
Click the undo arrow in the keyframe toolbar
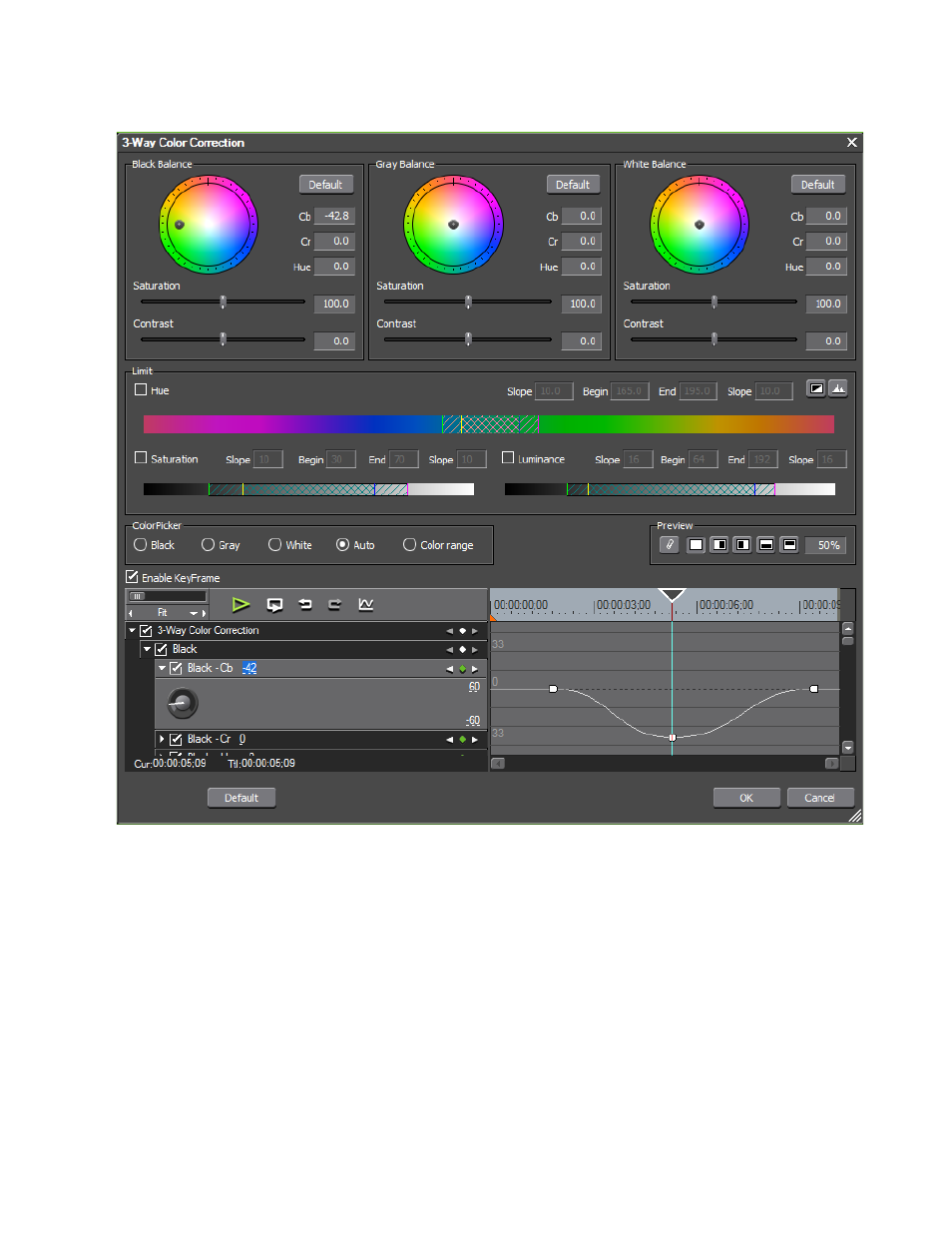click(x=305, y=604)
